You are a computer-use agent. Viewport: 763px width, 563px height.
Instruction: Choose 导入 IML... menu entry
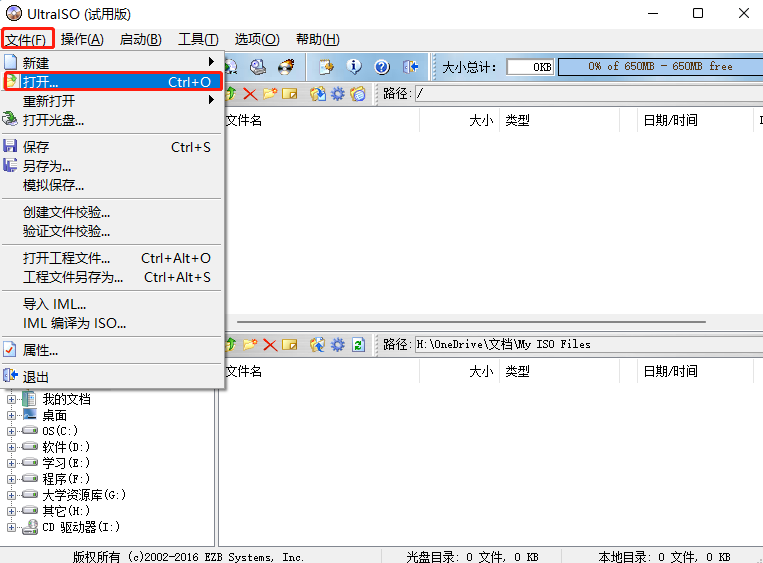112,304
